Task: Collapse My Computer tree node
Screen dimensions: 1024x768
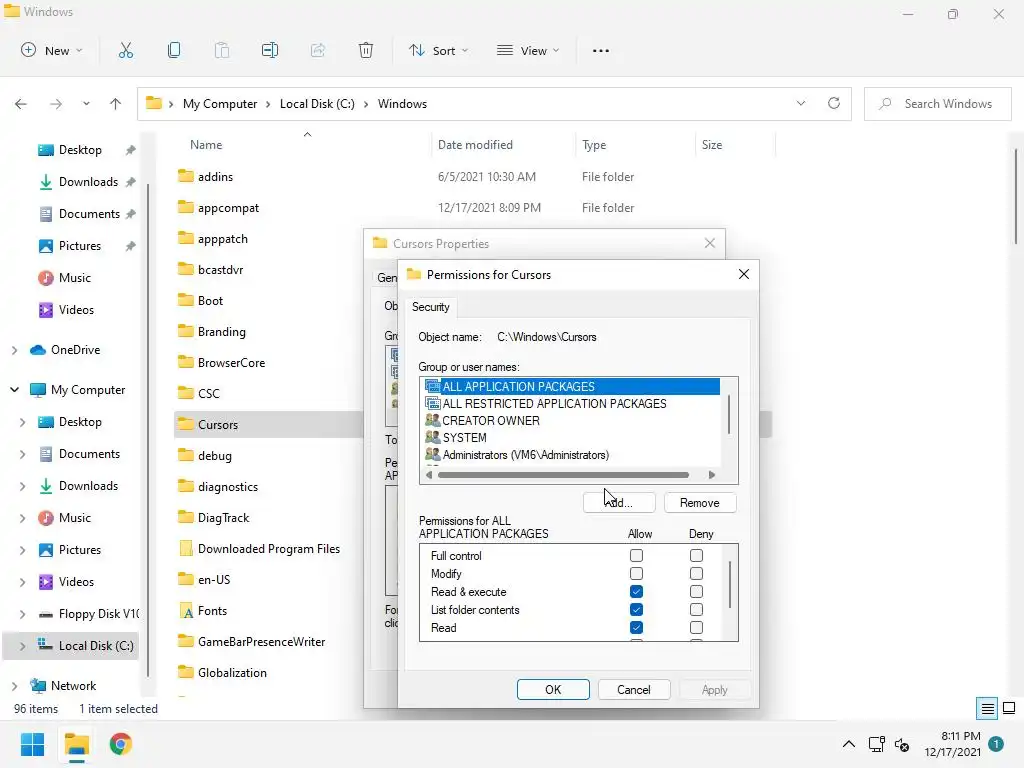Action: tap(14, 390)
